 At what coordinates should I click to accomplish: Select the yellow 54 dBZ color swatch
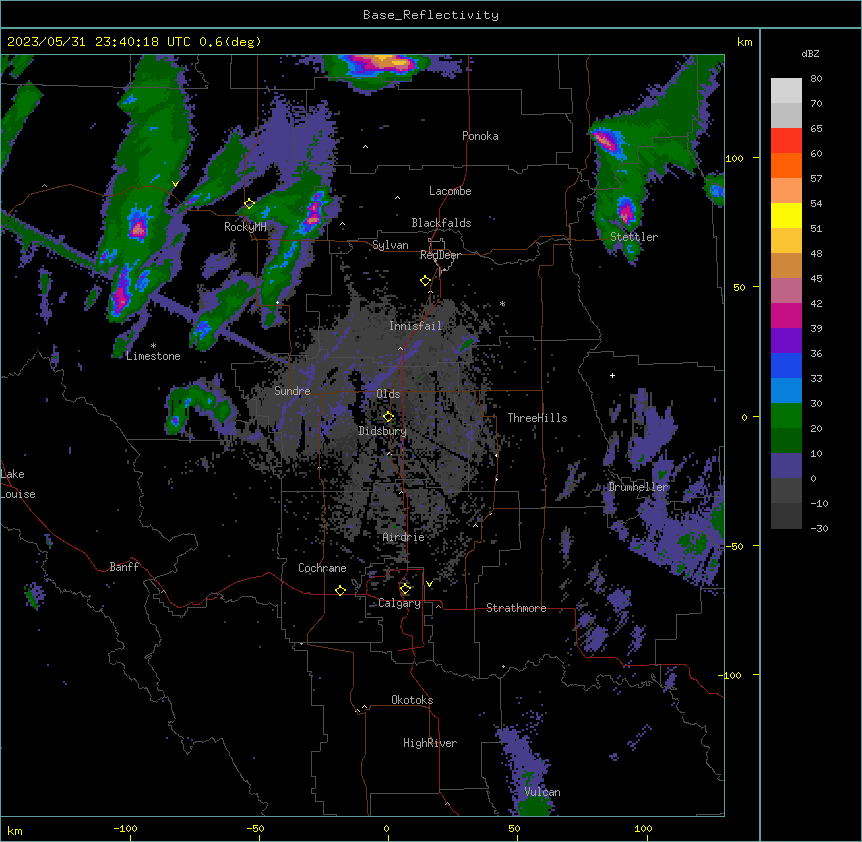pyautogui.click(x=786, y=215)
